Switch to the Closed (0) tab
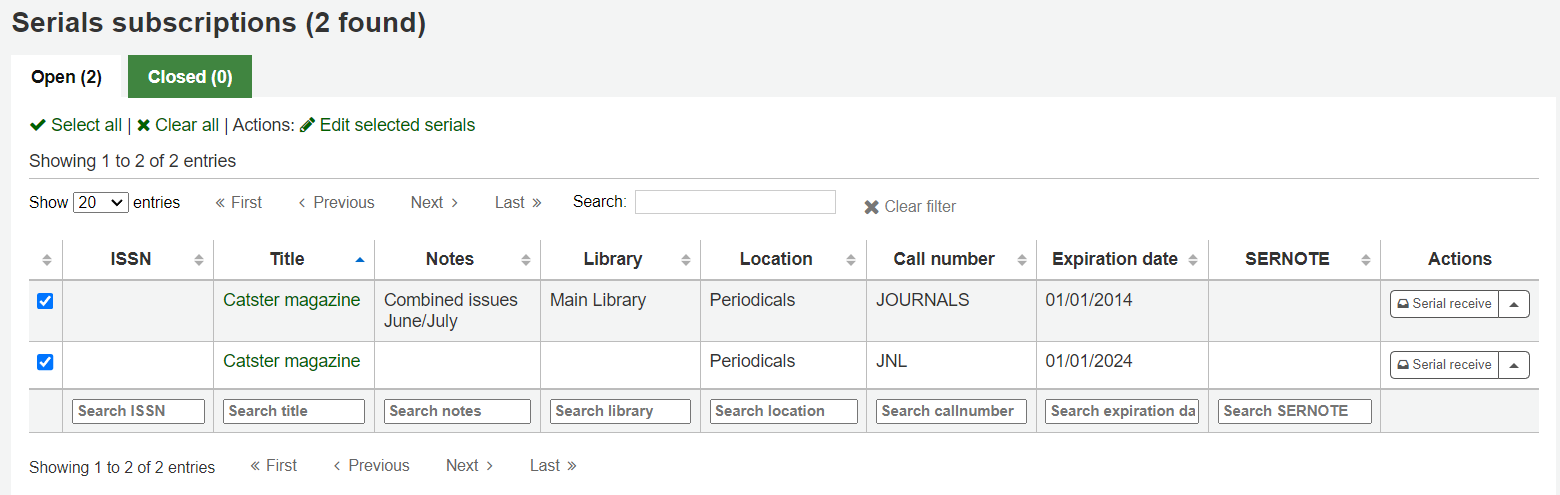The height and width of the screenshot is (495, 1560). pyautogui.click(x=190, y=77)
